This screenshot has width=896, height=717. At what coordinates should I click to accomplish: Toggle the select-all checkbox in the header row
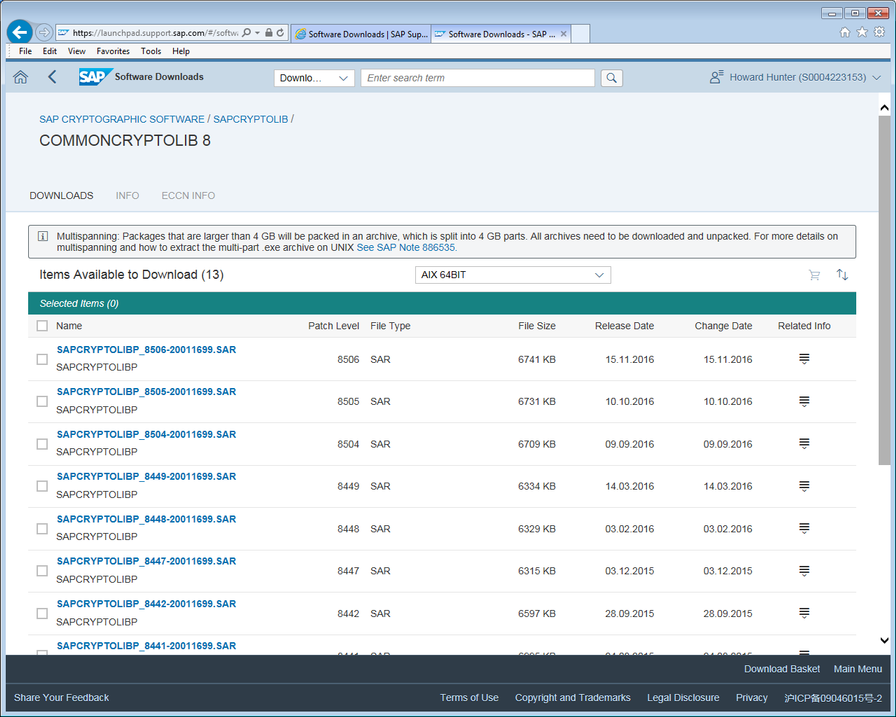(42, 325)
